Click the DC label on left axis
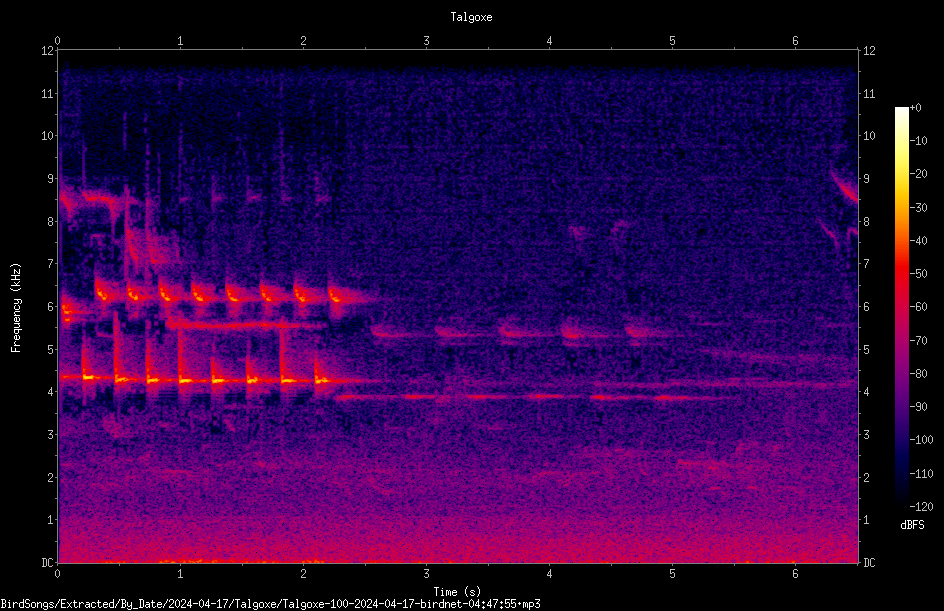Image resolution: width=944 pixels, height=611 pixels. (x=47, y=562)
